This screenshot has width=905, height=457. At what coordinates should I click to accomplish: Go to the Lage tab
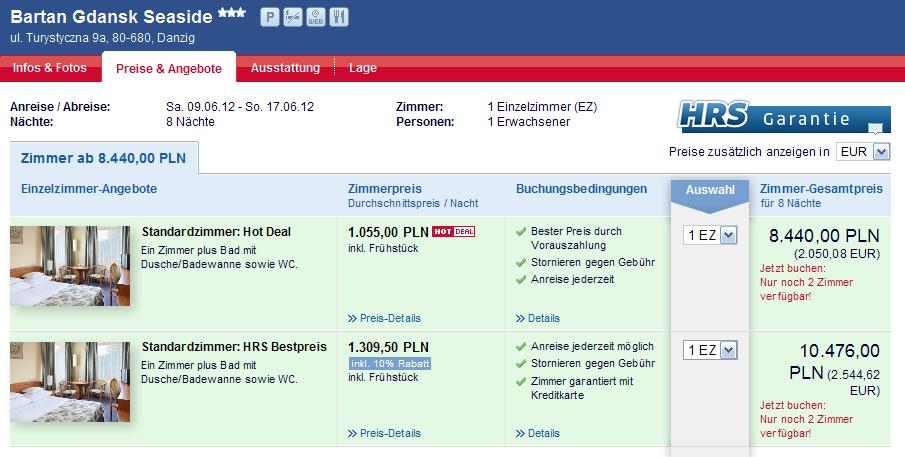click(363, 68)
